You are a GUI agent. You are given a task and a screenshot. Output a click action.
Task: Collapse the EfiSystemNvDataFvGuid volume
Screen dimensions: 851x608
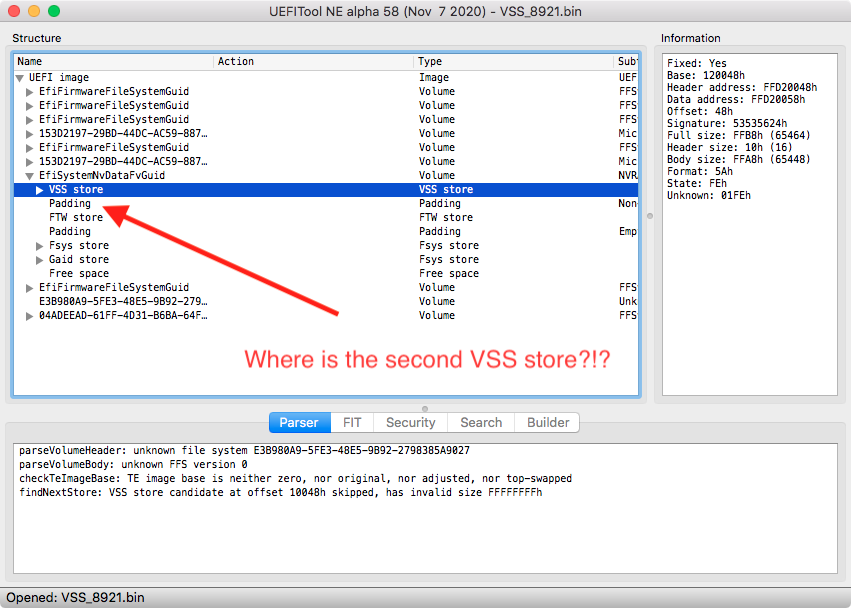(30, 176)
